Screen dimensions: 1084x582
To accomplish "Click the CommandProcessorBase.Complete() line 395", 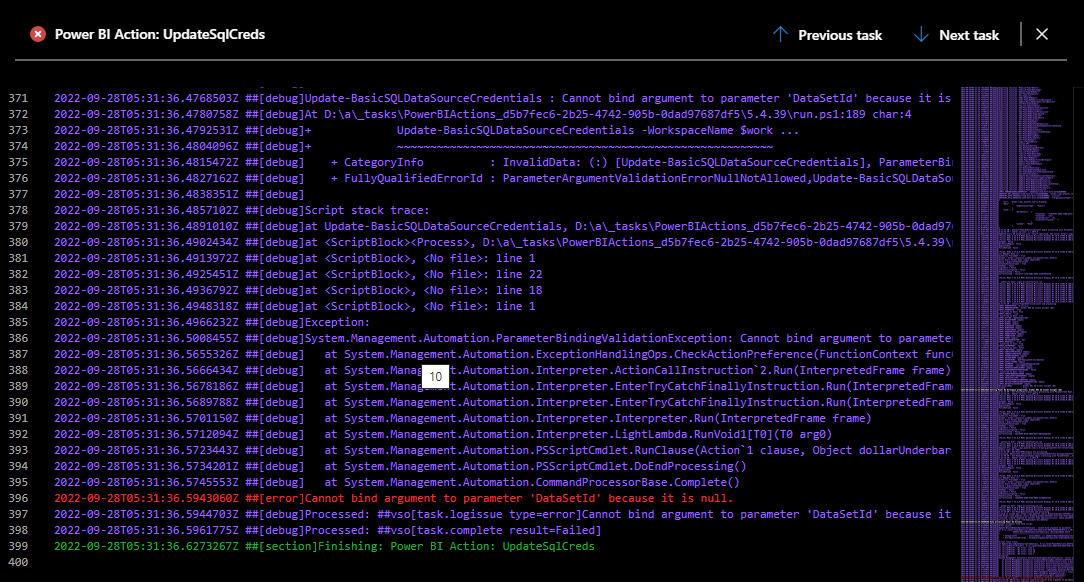I will (x=397, y=482).
